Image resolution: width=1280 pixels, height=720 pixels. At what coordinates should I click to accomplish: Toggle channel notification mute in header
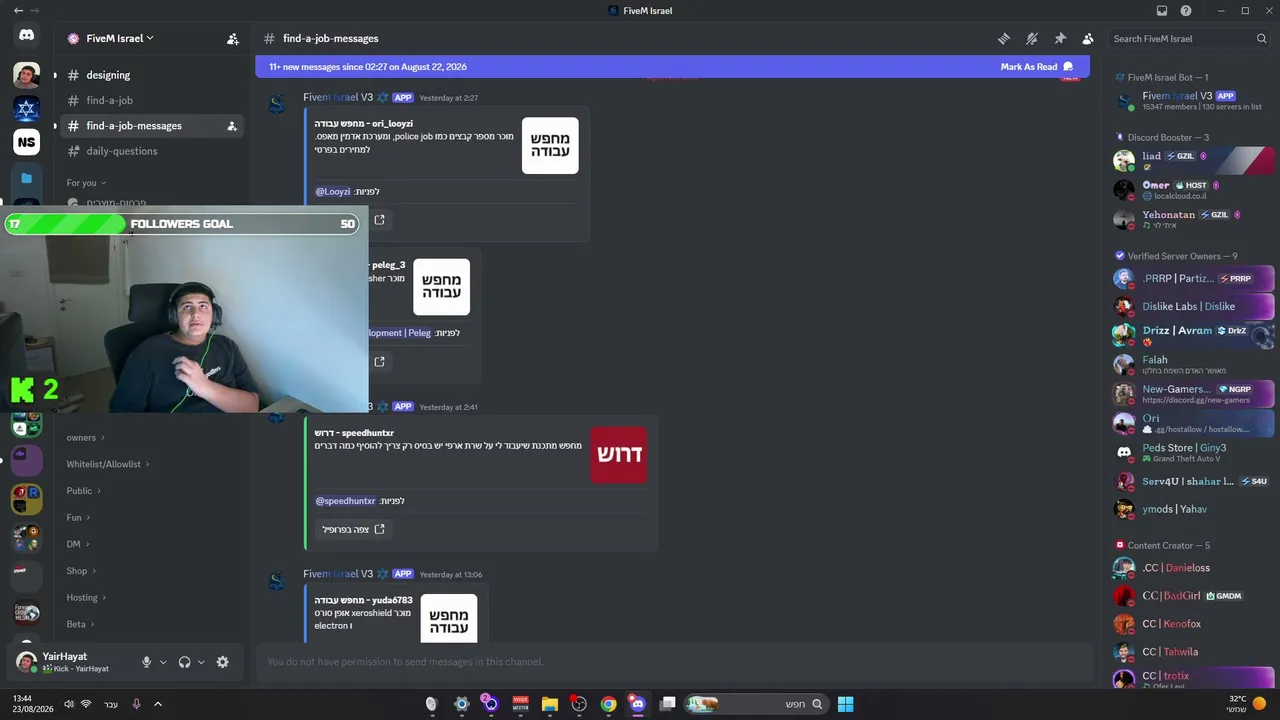click(1032, 39)
